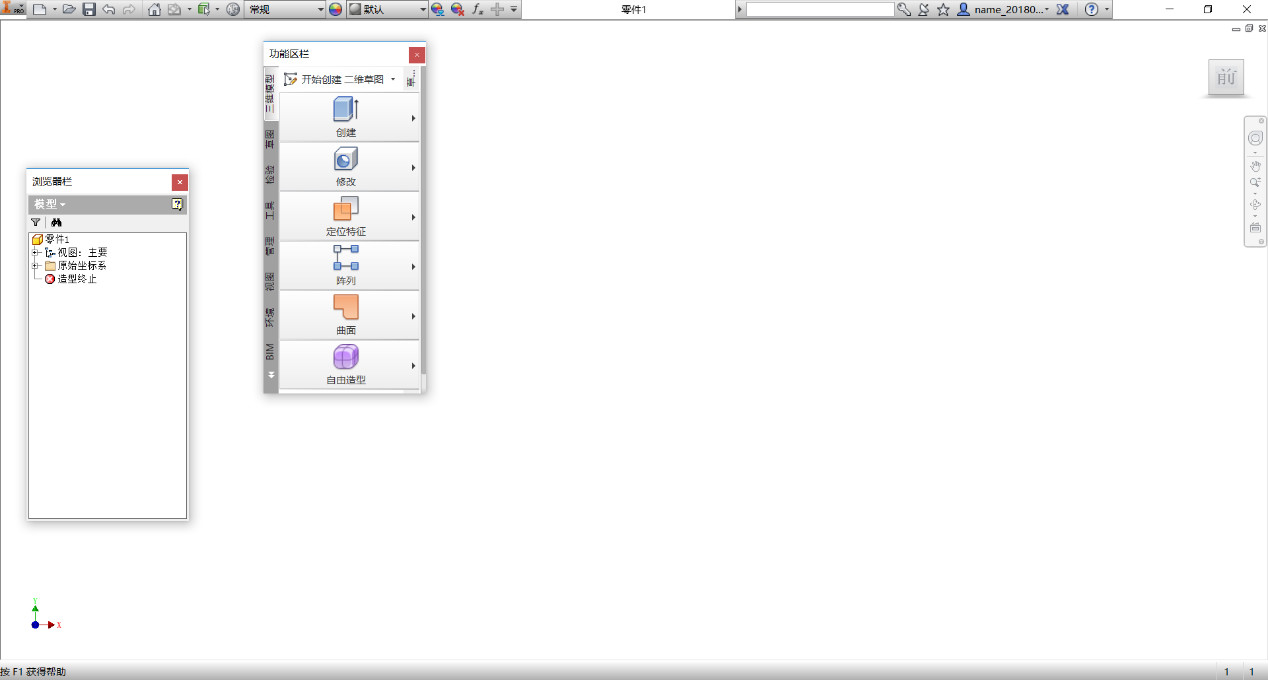Switch to the 草图 ribbon tab
Viewport: 1268px width, 680px height.
pyautogui.click(x=270, y=138)
